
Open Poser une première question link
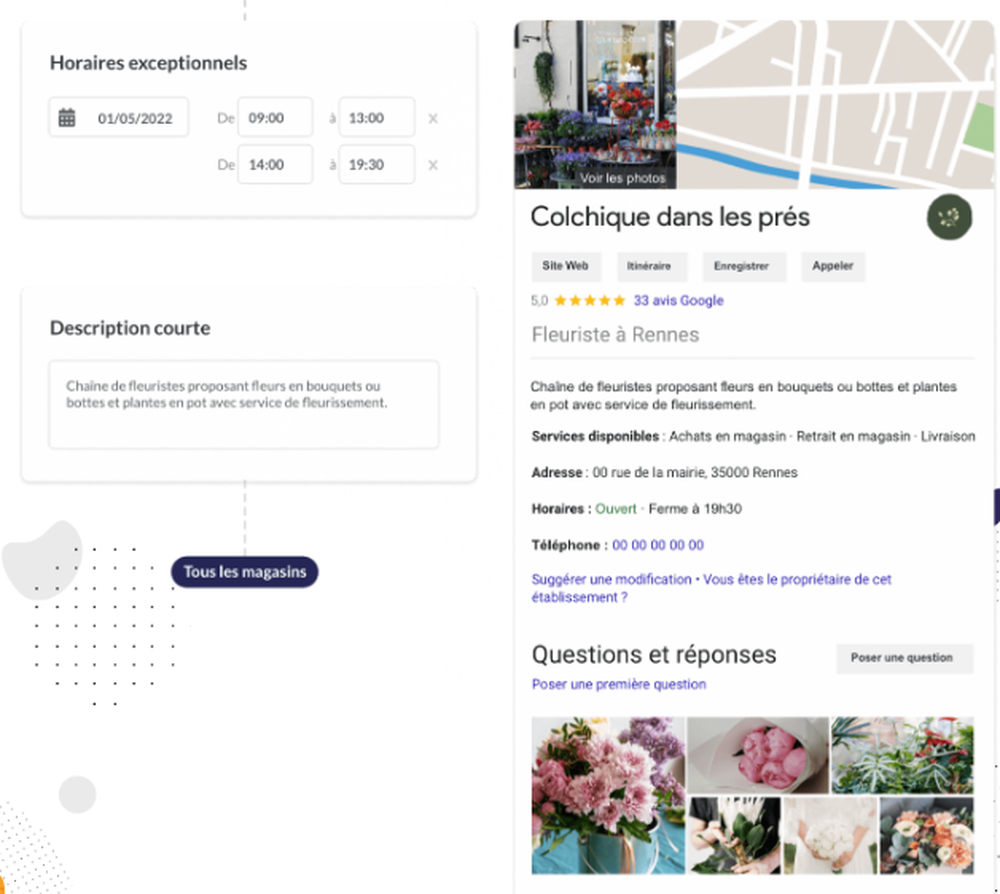[x=619, y=684]
